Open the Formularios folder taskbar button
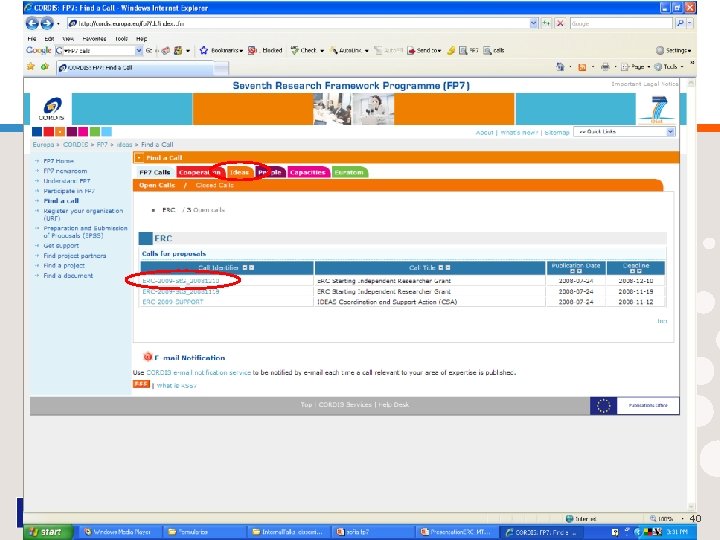720x540 pixels. coord(202,532)
